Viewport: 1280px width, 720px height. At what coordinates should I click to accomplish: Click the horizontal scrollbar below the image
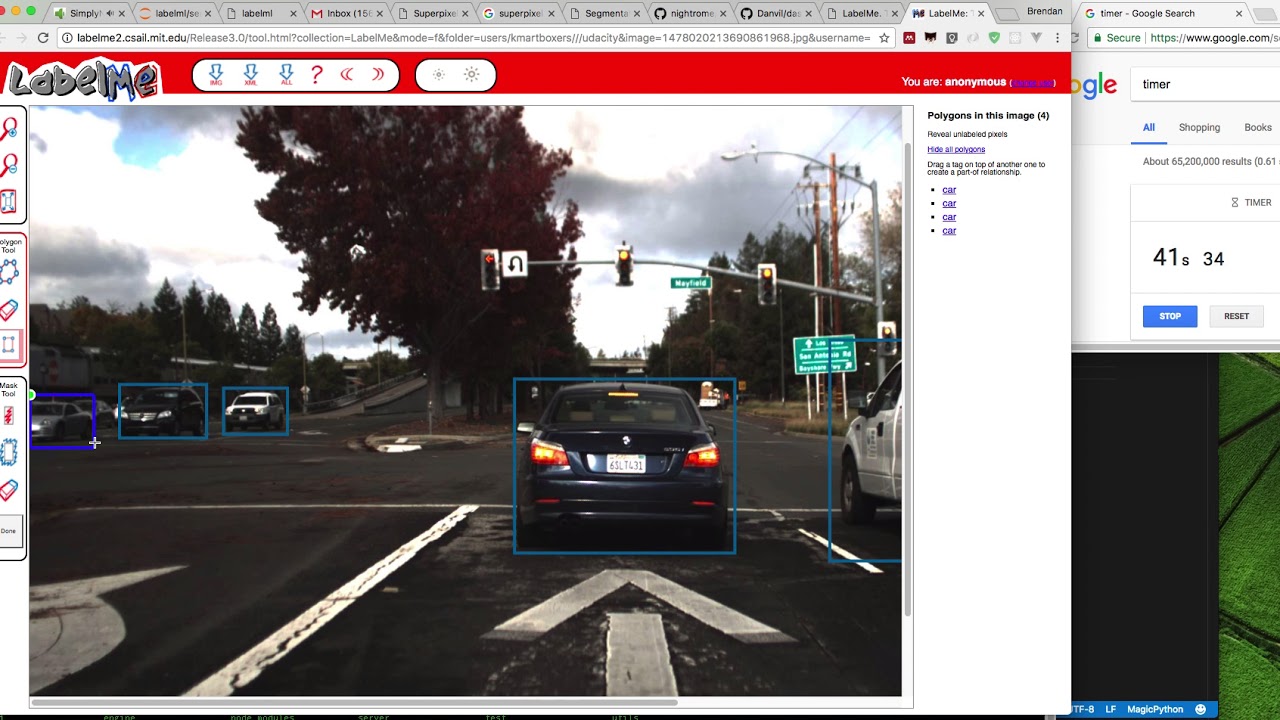[x=355, y=702]
